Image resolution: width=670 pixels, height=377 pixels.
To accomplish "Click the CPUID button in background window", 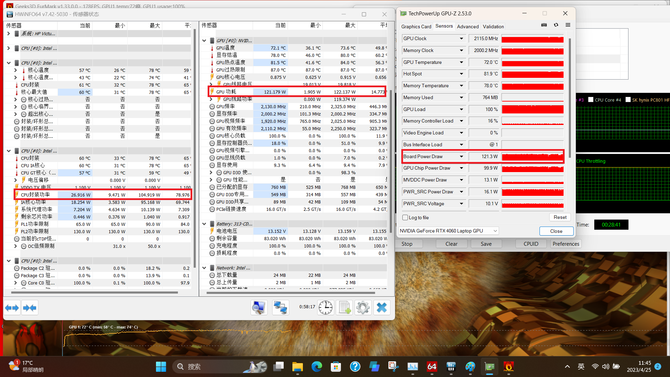I will click(x=531, y=244).
